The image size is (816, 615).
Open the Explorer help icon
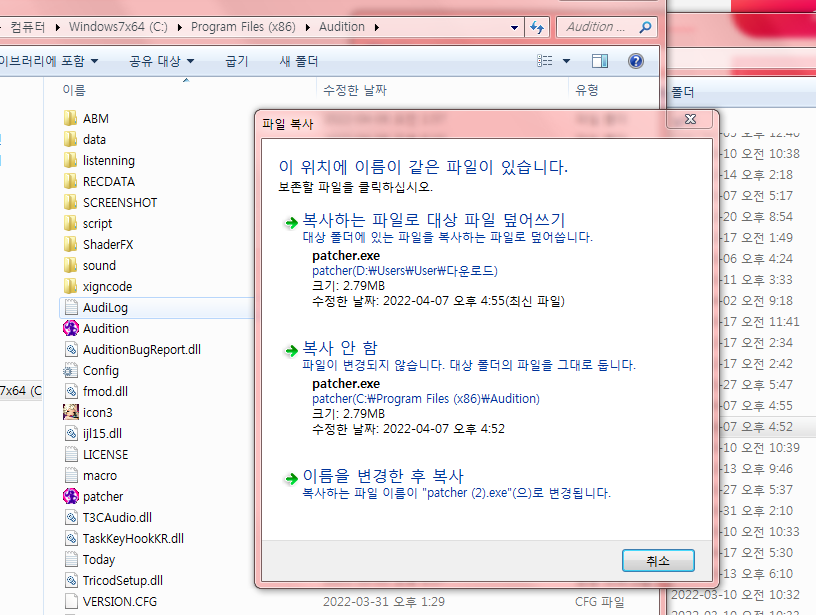coord(635,61)
